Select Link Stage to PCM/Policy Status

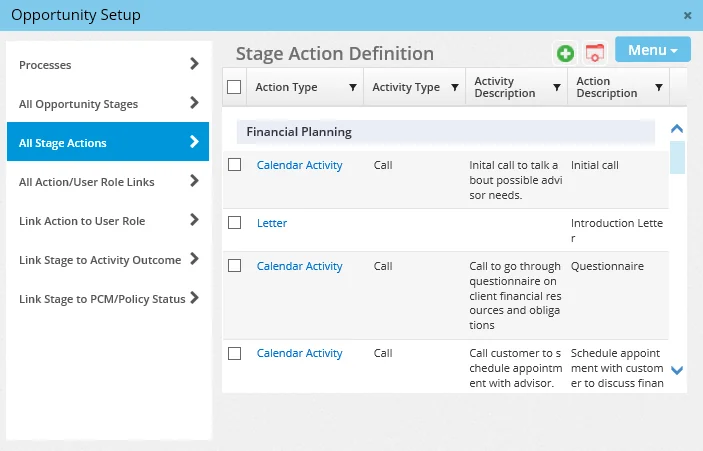(108, 299)
